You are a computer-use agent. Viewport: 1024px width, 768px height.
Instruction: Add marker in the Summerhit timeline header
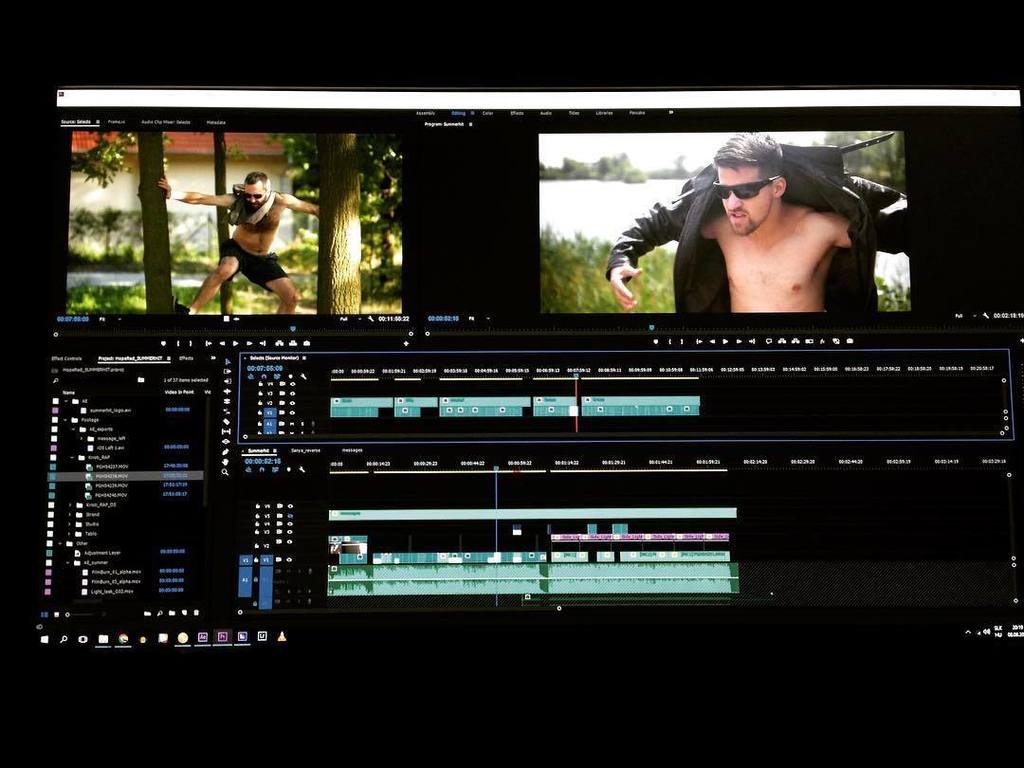click(x=289, y=469)
